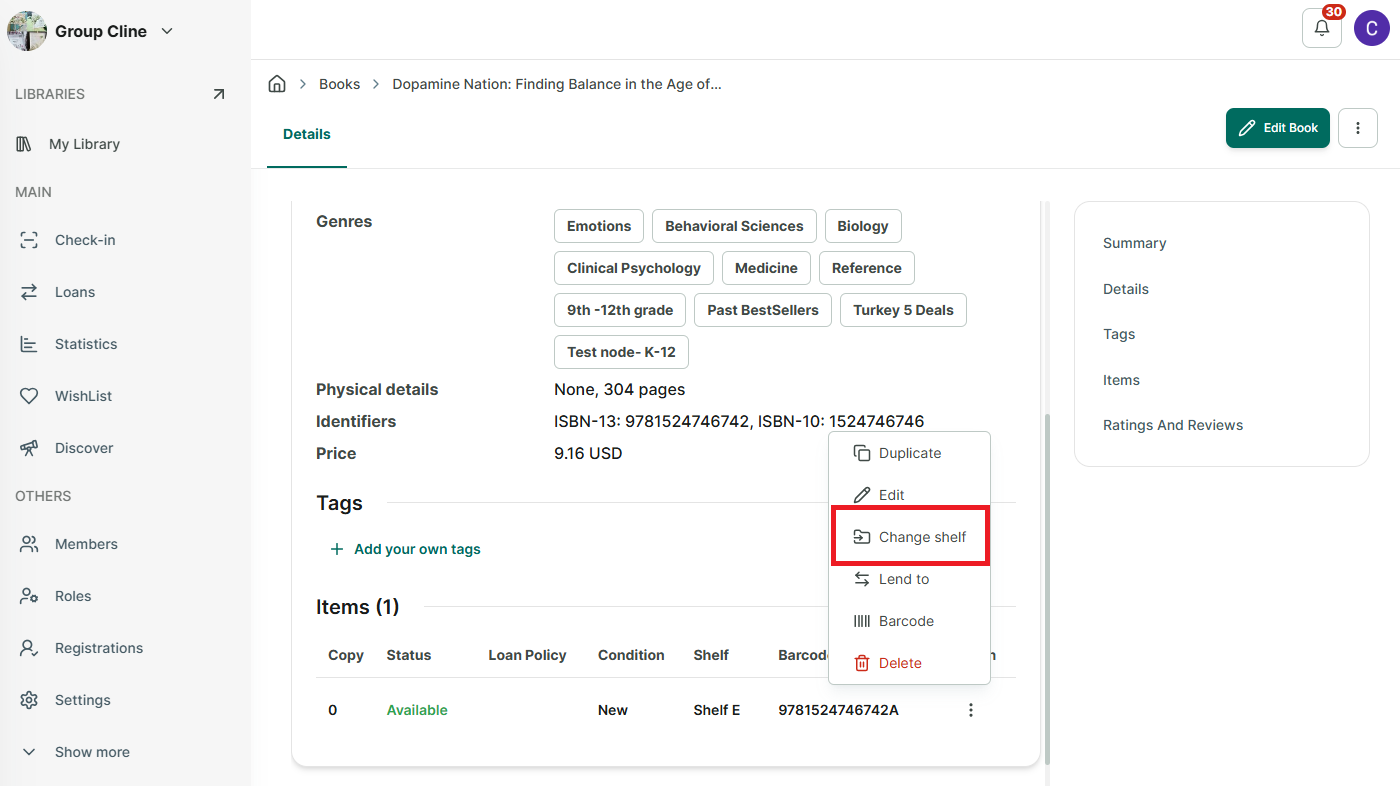Image resolution: width=1400 pixels, height=786 pixels.
Task: Open row options for copy 0
Action: (x=970, y=710)
